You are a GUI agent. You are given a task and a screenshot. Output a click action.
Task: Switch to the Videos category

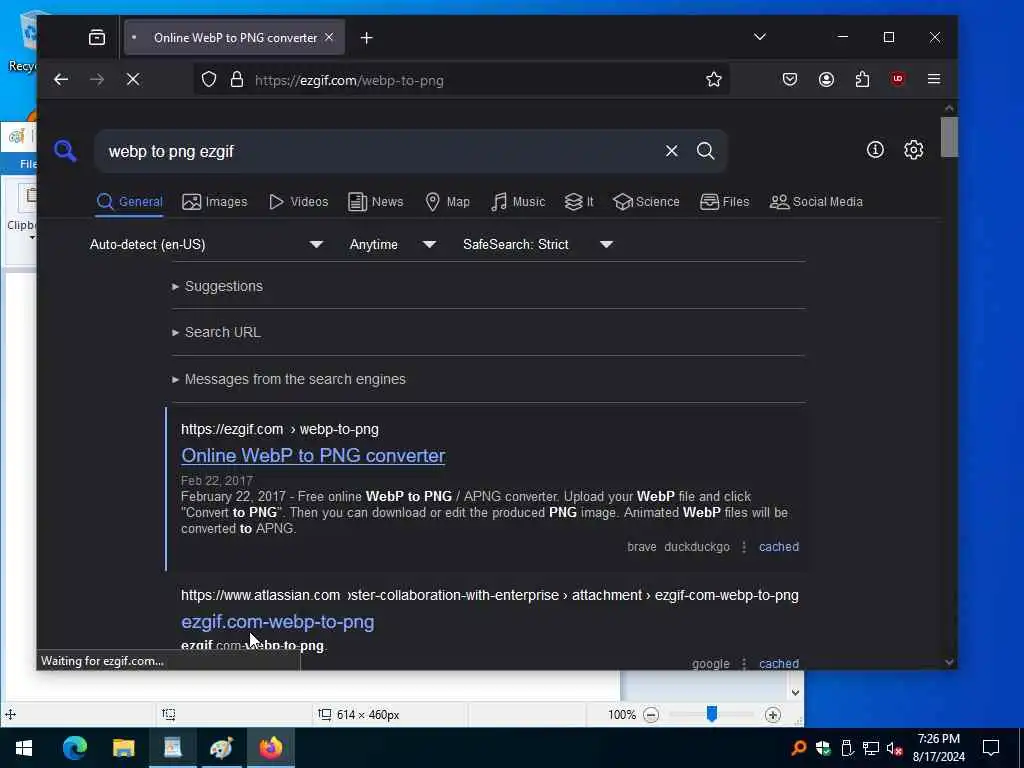pyautogui.click(x=298, y=202)
